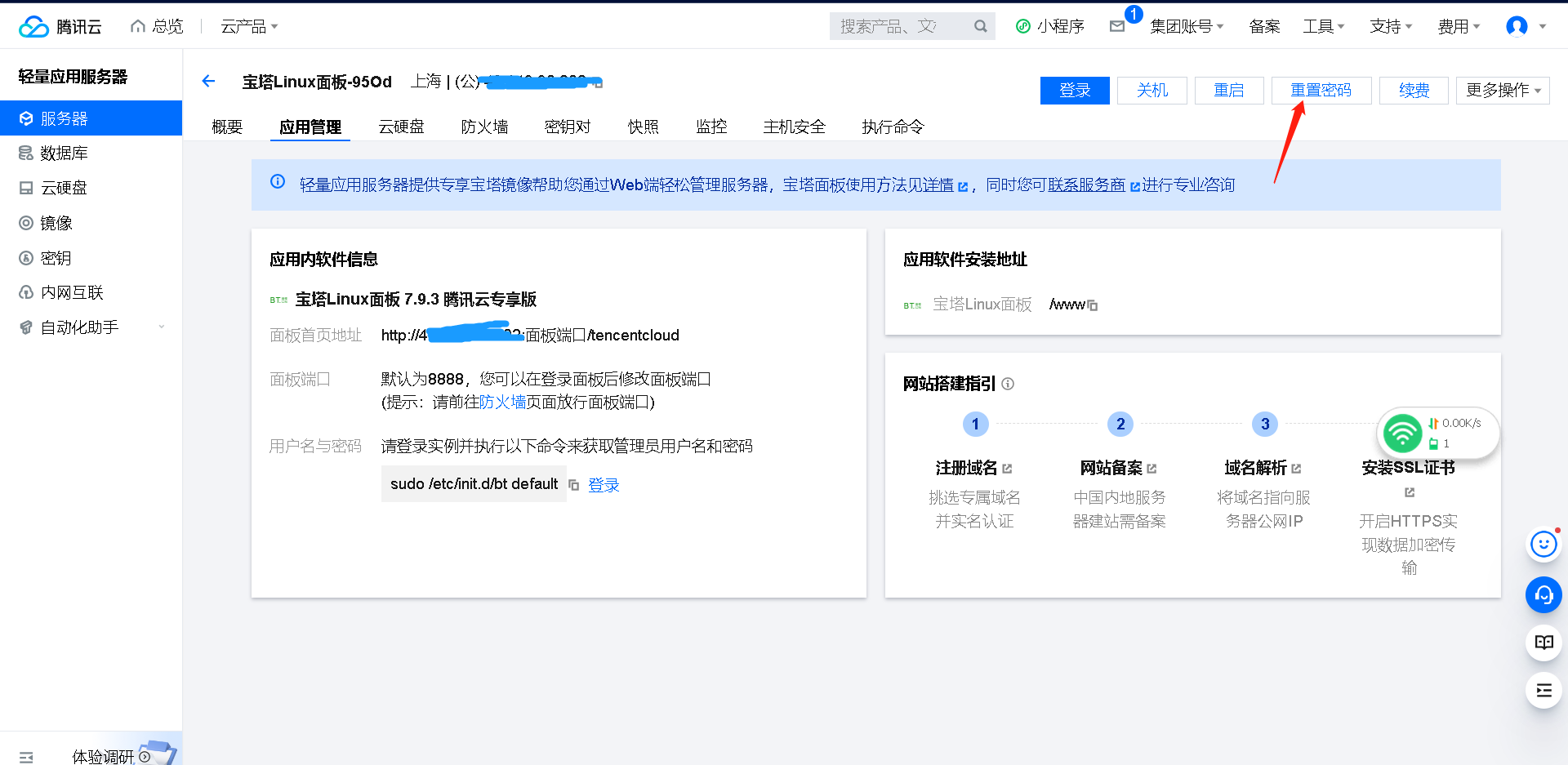Open the 体验调研 survey entry
This screenshot has width=1568, height=765.
pyautogui.click(x=103, y=757)
